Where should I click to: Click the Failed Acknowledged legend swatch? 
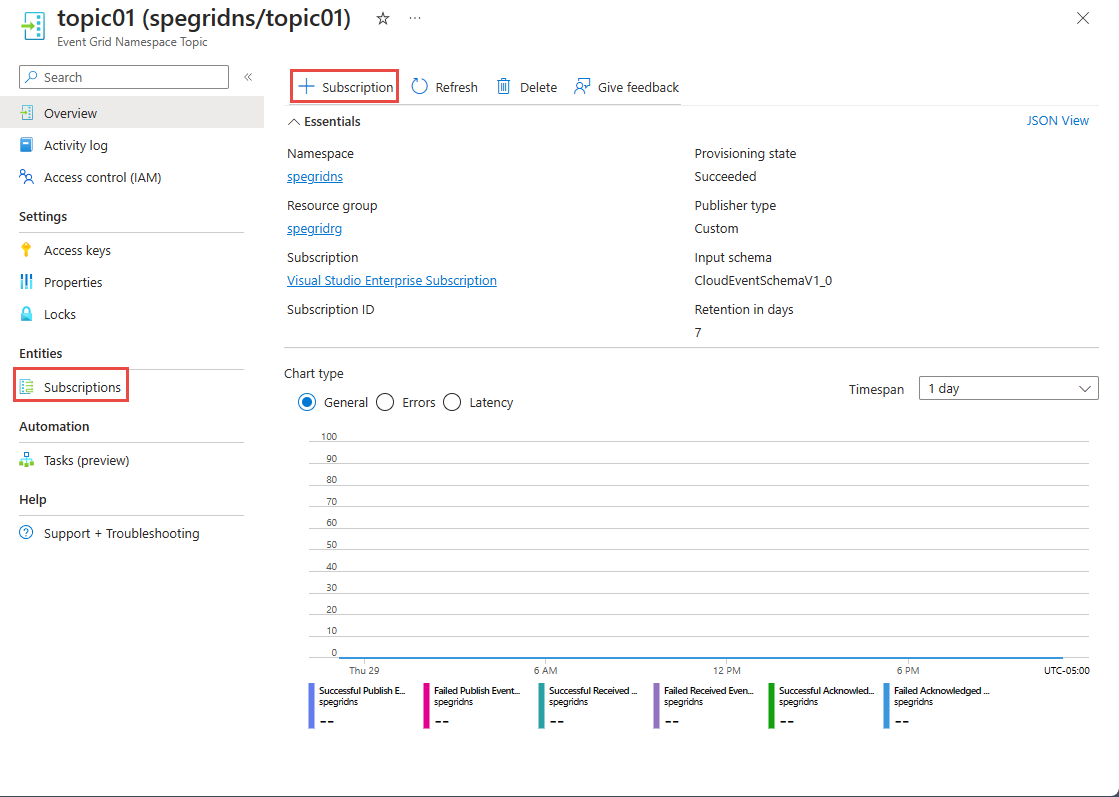(x=886, y=706)
